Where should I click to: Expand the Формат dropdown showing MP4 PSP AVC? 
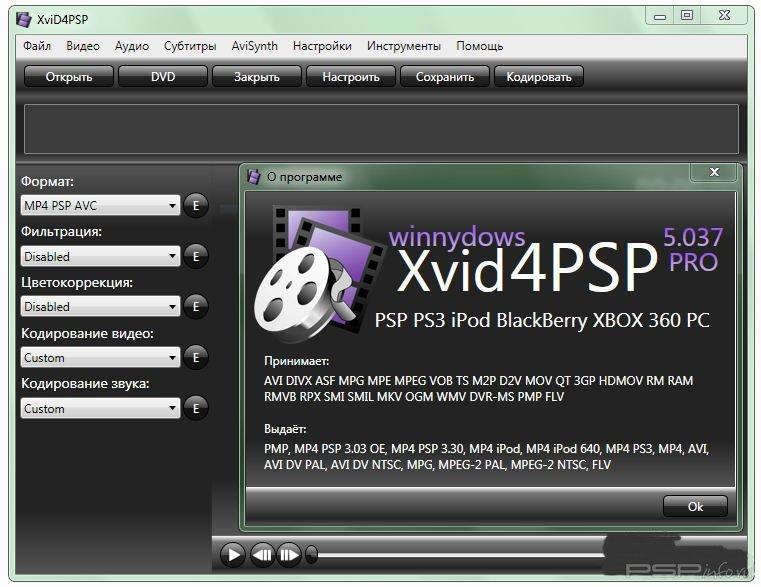click(100, 206)
